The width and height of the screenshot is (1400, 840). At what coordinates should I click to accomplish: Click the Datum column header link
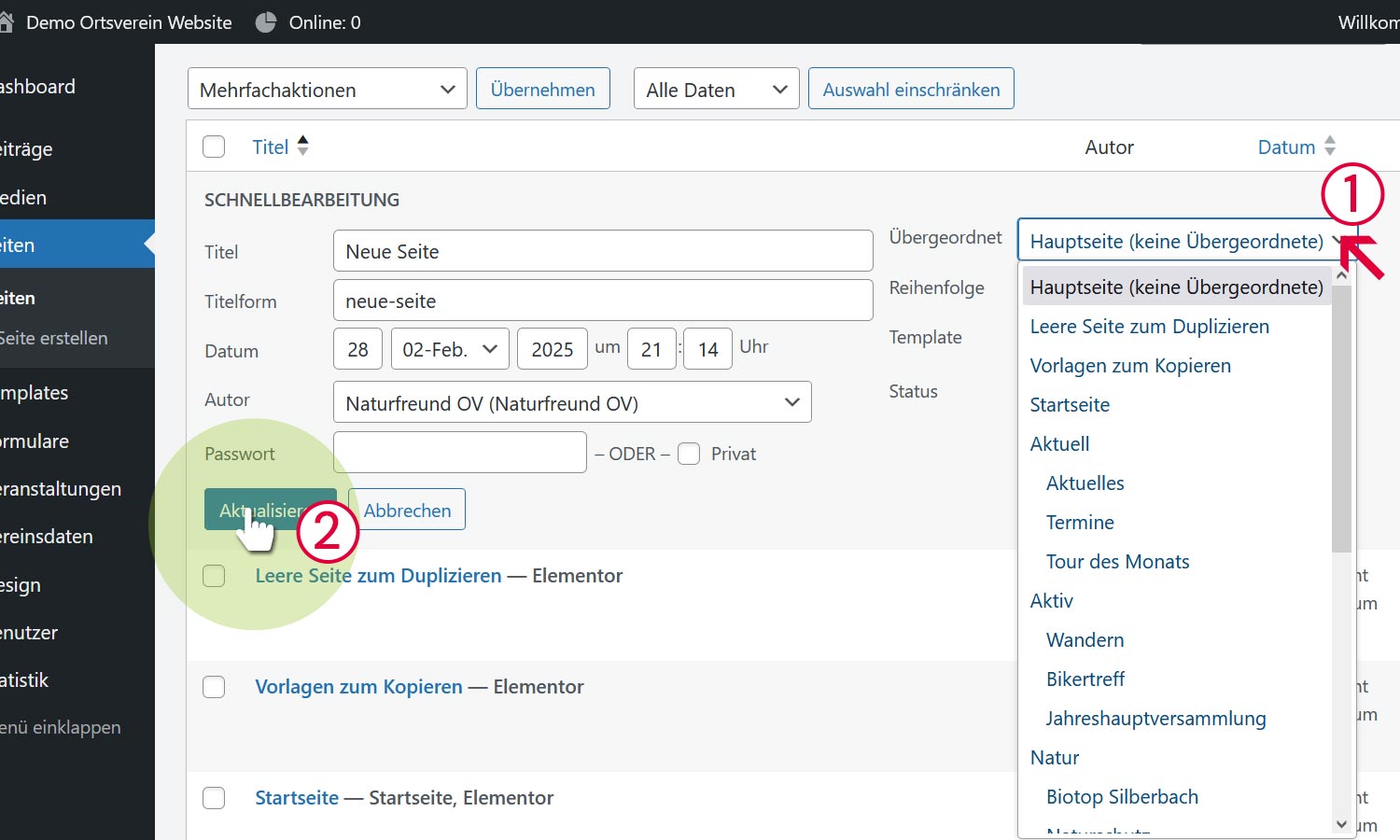pos(1286,147)
